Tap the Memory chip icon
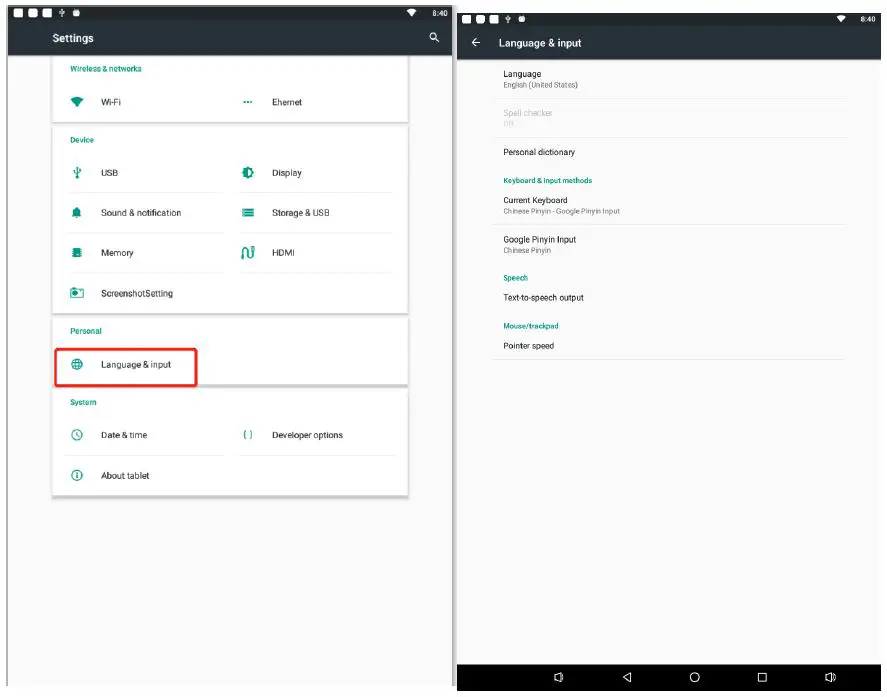 (x=77, y=253)
